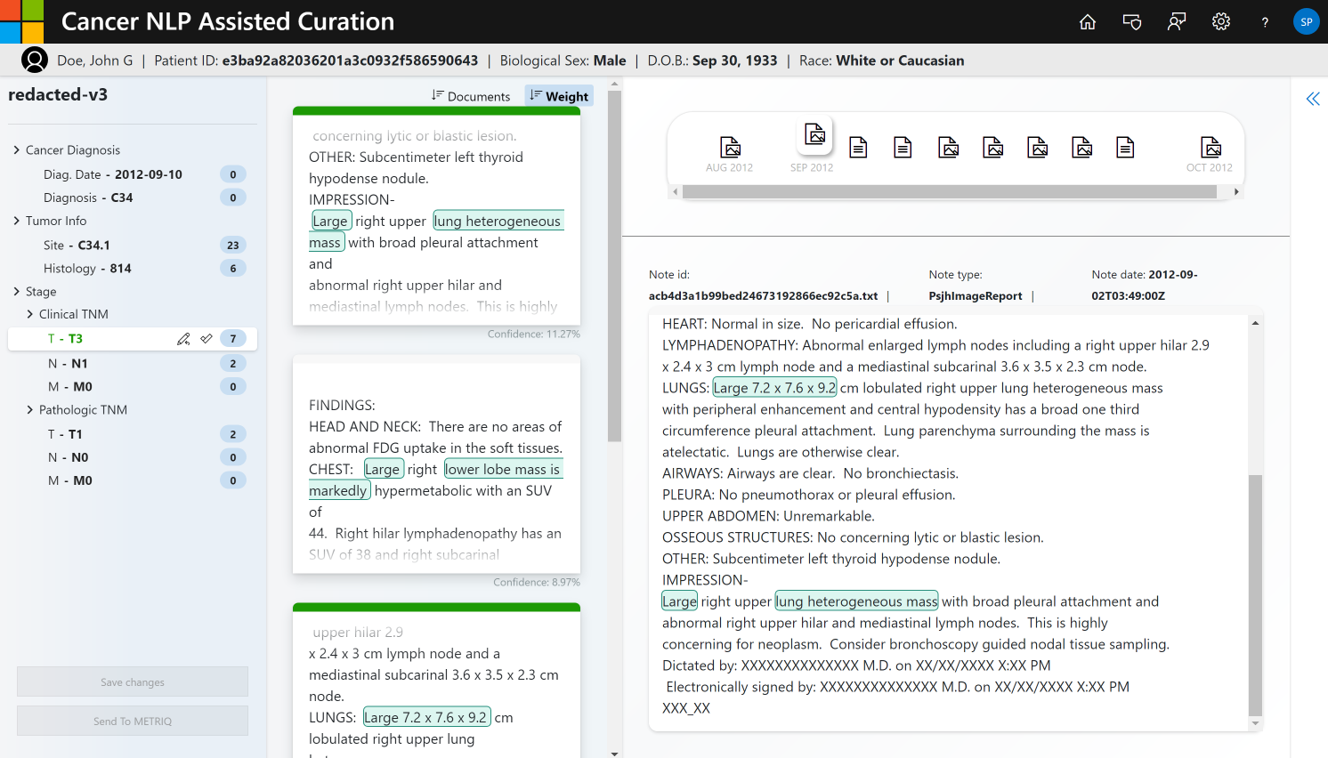Collapse the Tumor Info section
1328x759 pixels.
coord(17,221)
